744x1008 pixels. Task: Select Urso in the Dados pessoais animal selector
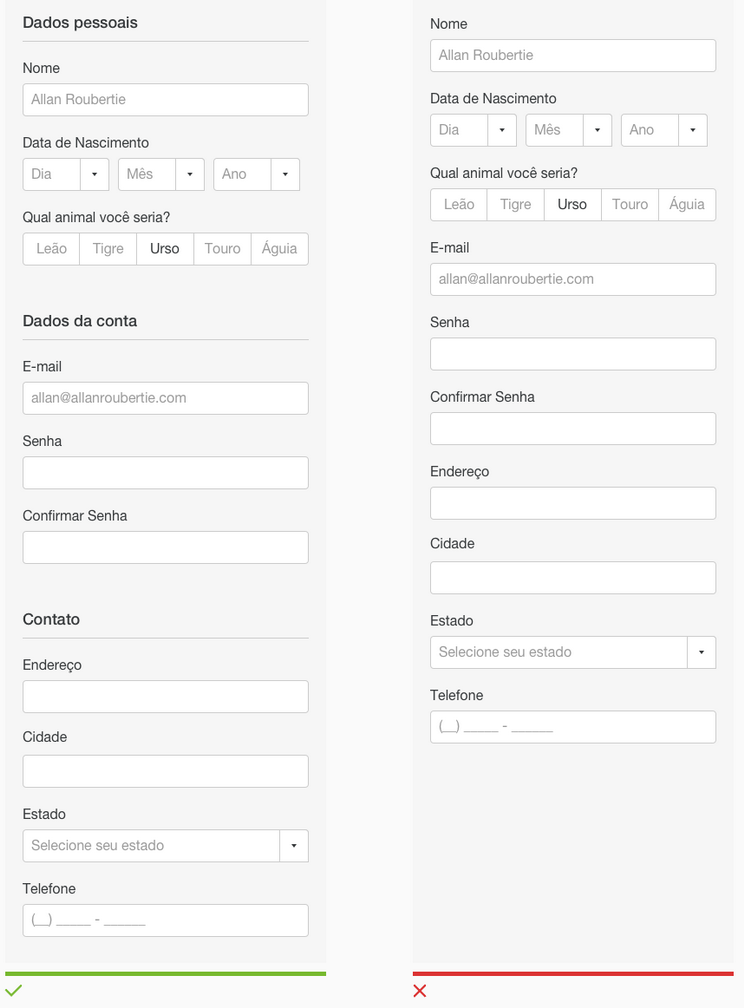coord(165,249)
